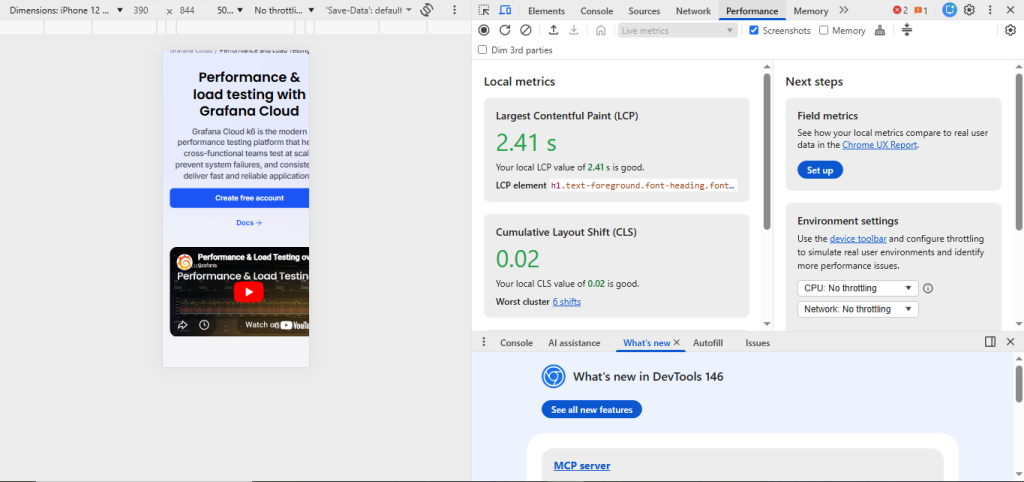Open the CPU: No throttling dropdown
This screenshot has height=482, width=1024.
[857, 288]
